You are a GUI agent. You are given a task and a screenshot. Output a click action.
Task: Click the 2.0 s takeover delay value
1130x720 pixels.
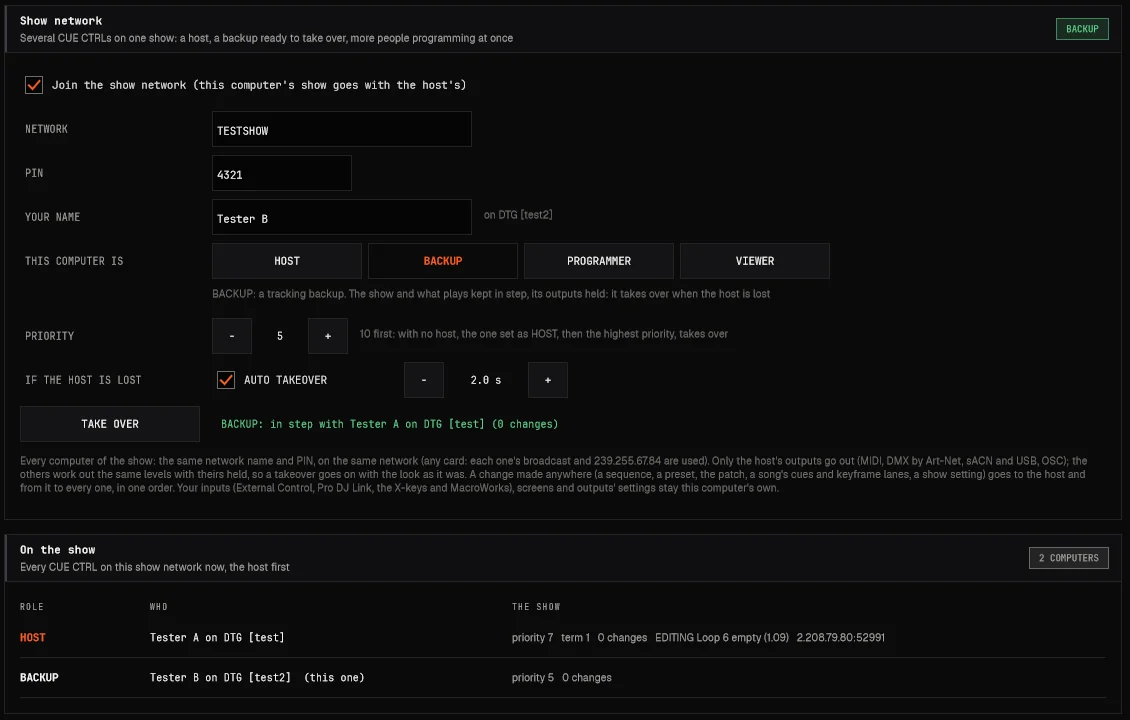[486, 380]
